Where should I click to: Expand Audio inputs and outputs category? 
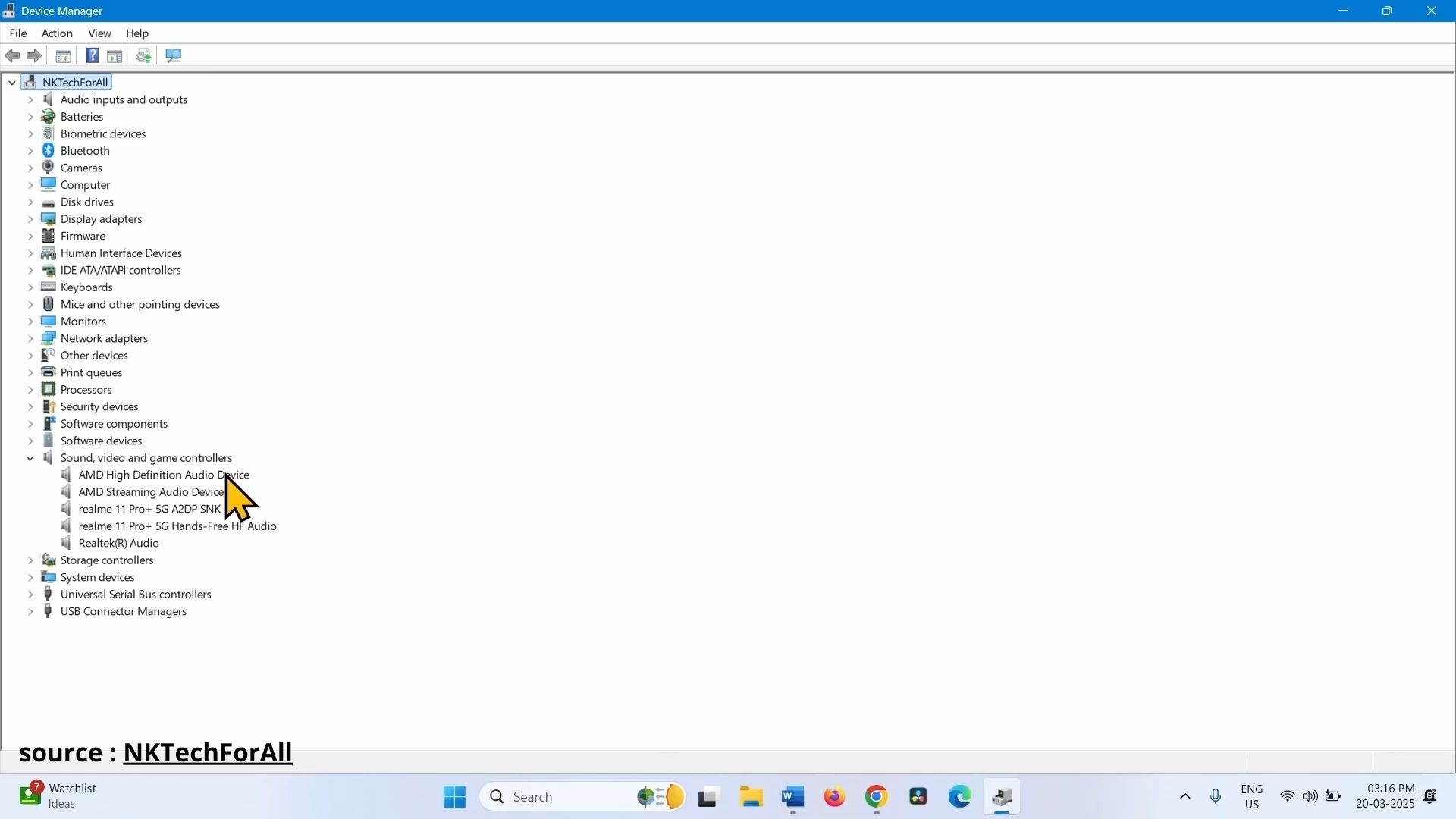(30, 100)
